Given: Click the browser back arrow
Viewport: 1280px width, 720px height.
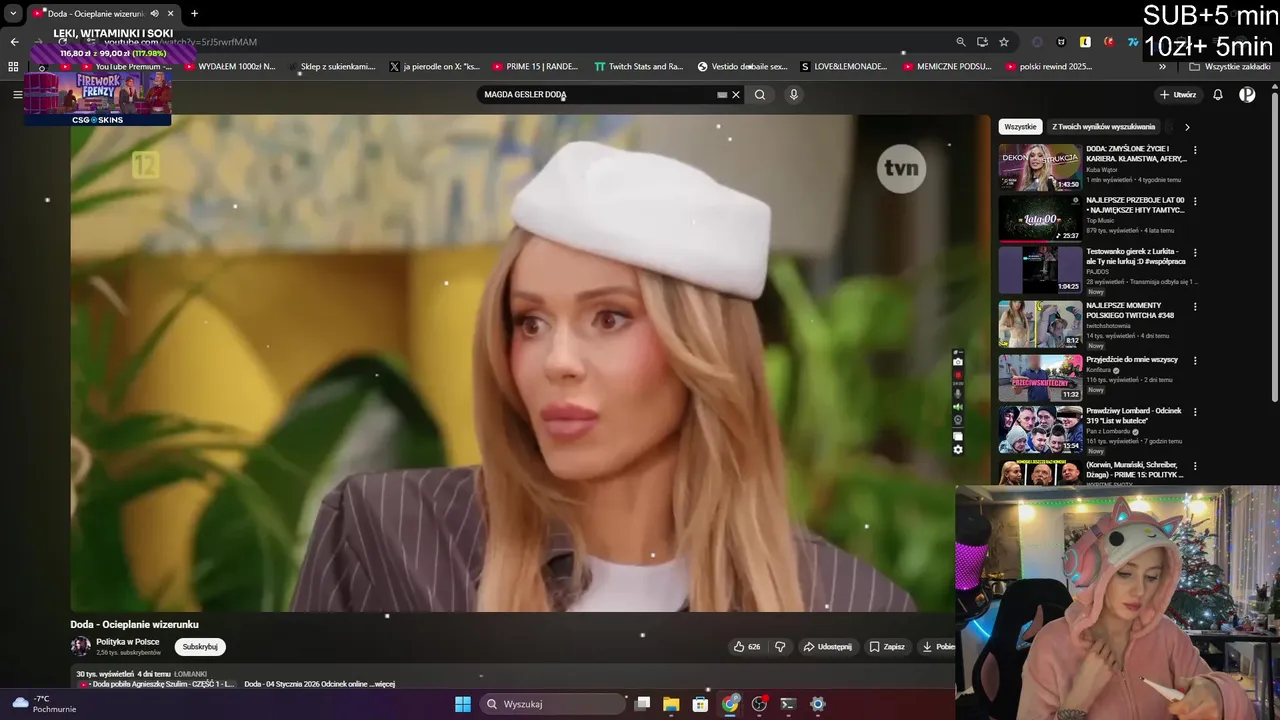Looking at the screenshot, I should (14, 42).
